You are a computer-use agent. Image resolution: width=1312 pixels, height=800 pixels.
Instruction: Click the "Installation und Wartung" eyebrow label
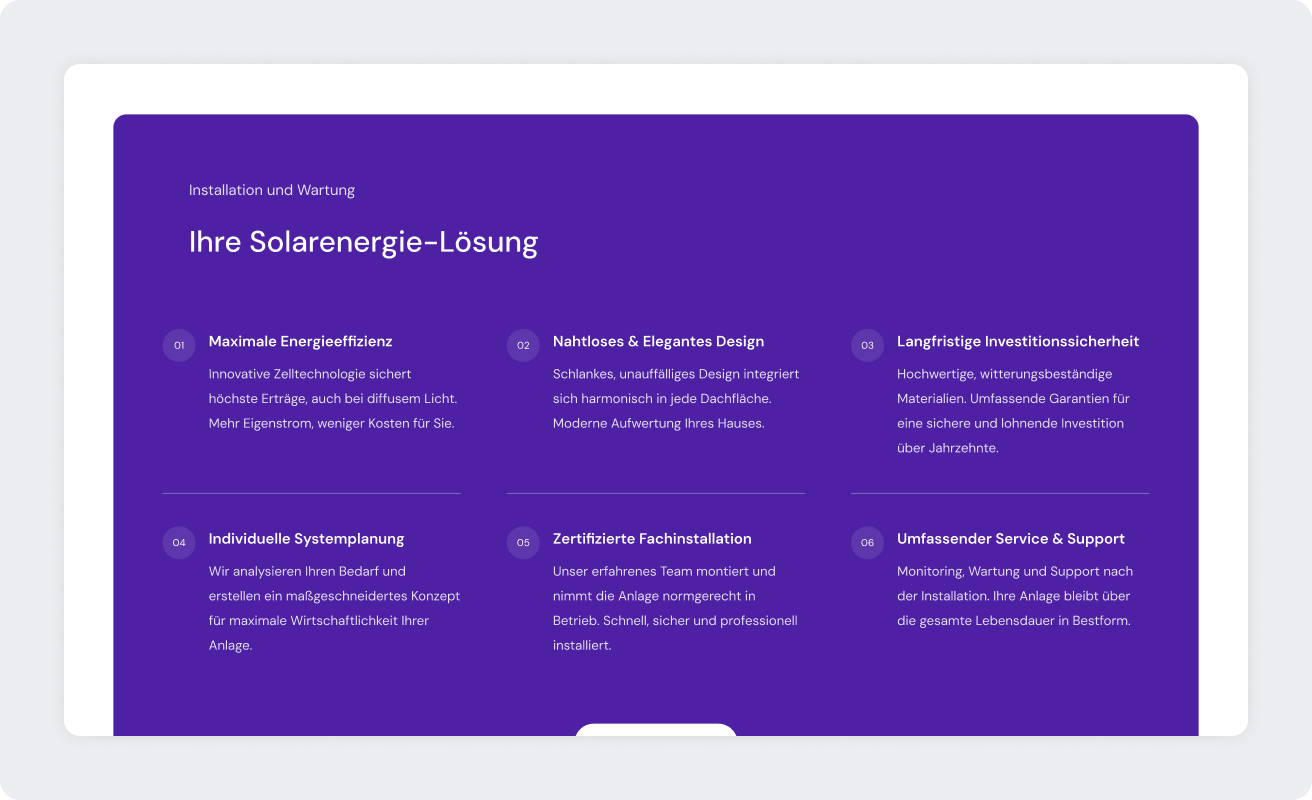tap(272, 190)
